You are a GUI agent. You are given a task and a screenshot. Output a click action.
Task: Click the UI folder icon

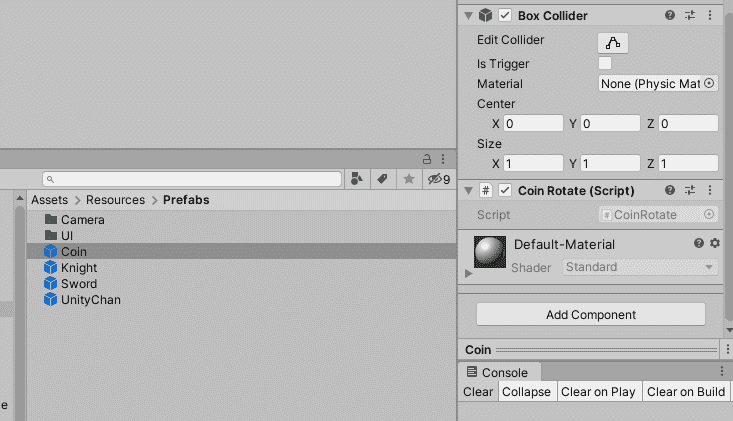coord(51,235)
